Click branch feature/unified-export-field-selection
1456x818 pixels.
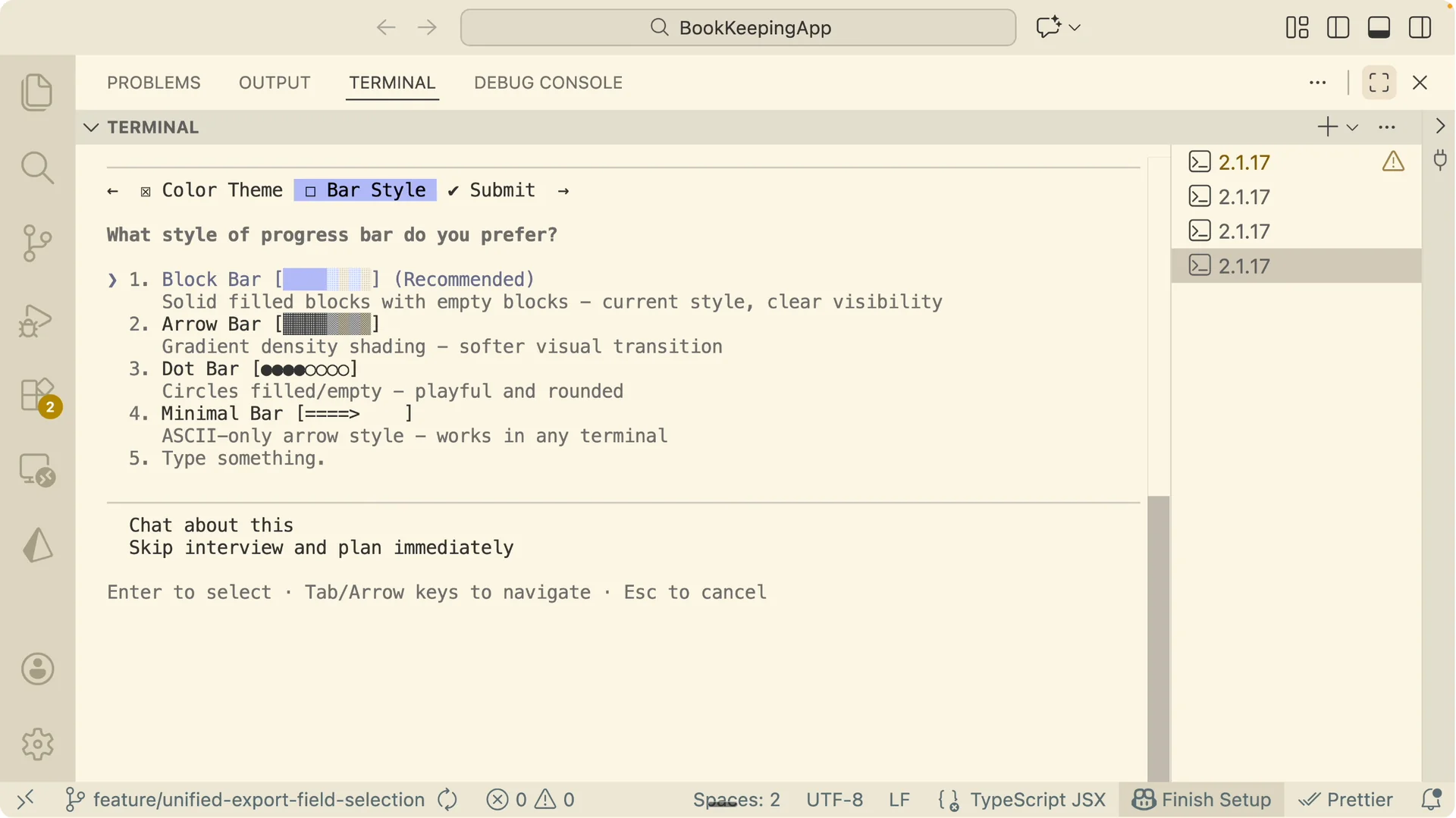pyautogui.click(x=245, y=800)
